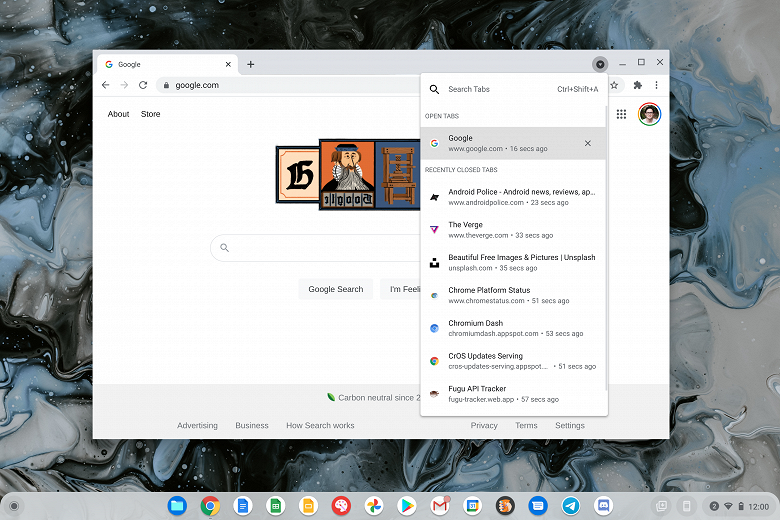
Task: Click the Tab Search dropdown arrow button
Action: (600, 64)
